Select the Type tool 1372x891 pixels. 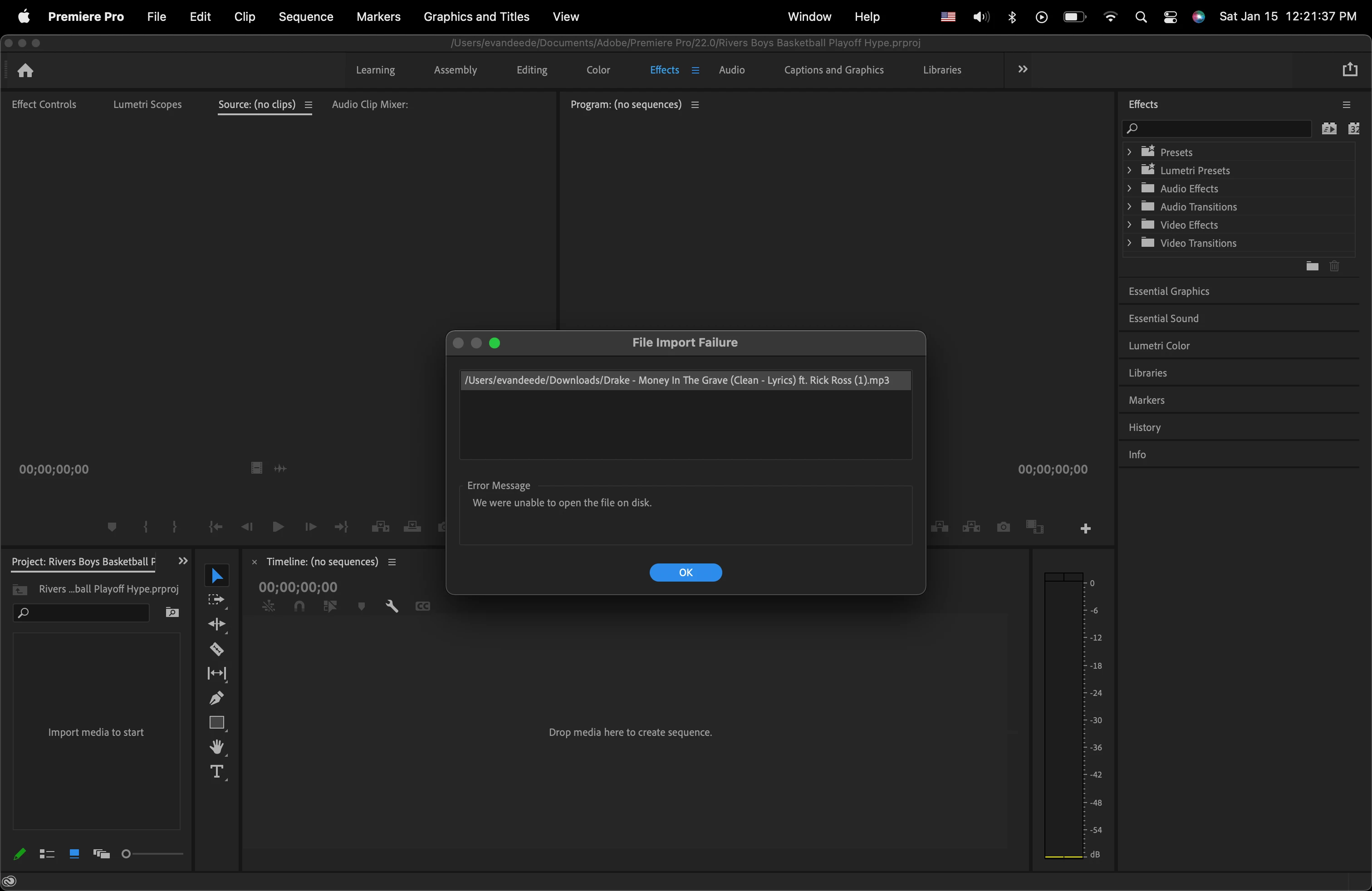tap(217, 772)
